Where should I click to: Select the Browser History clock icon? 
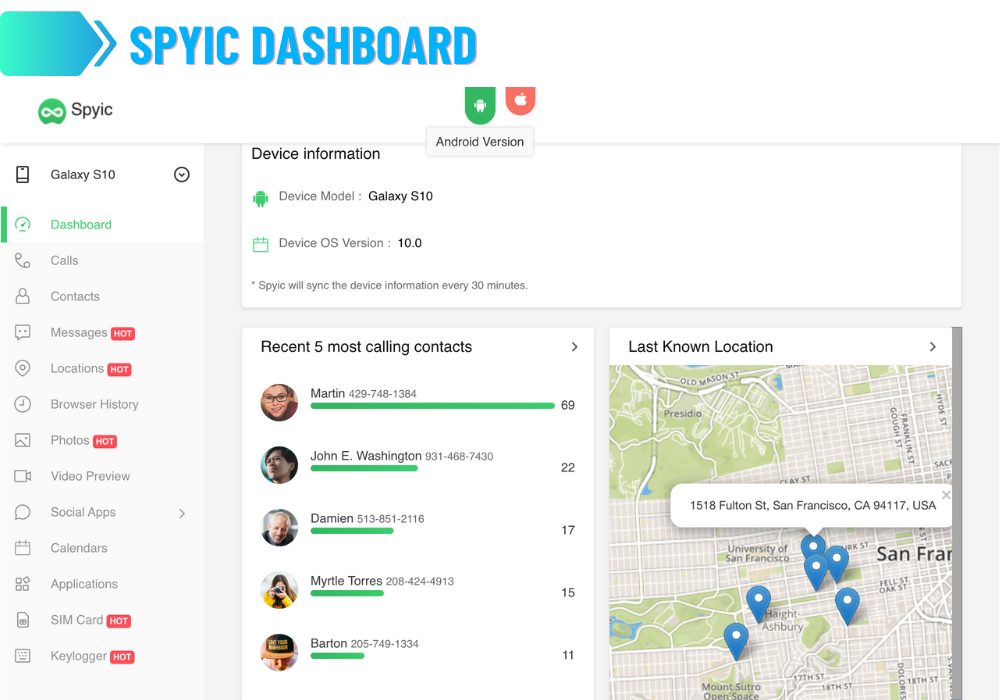22,404
